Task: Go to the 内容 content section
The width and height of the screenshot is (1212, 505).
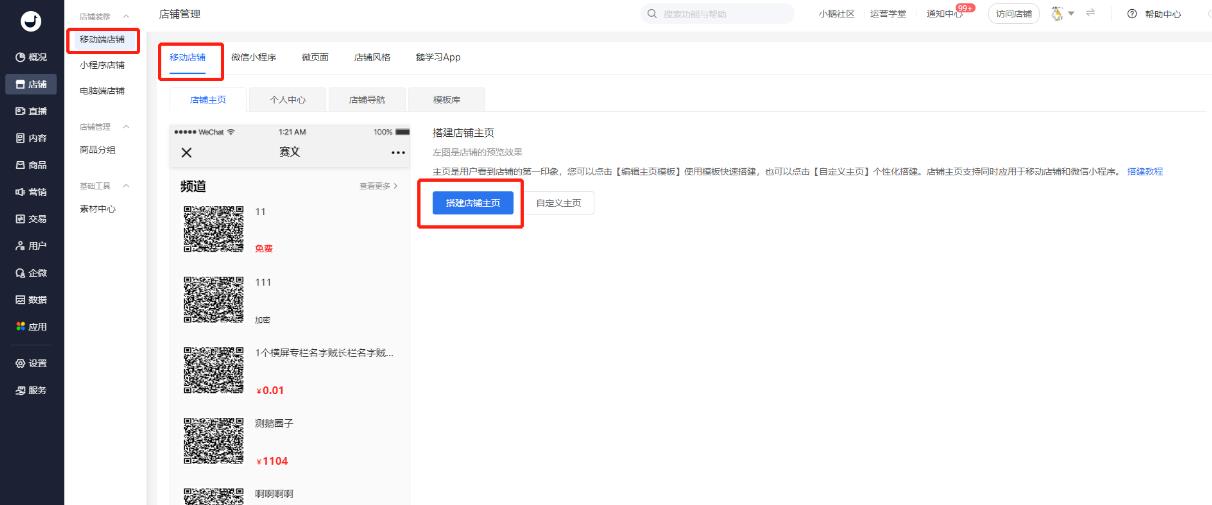Action: (x=31, y=138)
